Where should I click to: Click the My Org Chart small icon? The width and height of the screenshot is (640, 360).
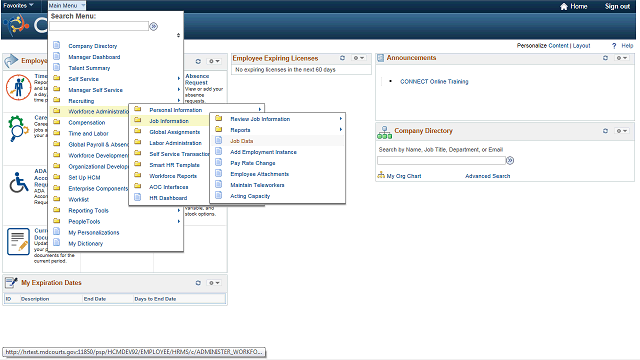(381, 176)
